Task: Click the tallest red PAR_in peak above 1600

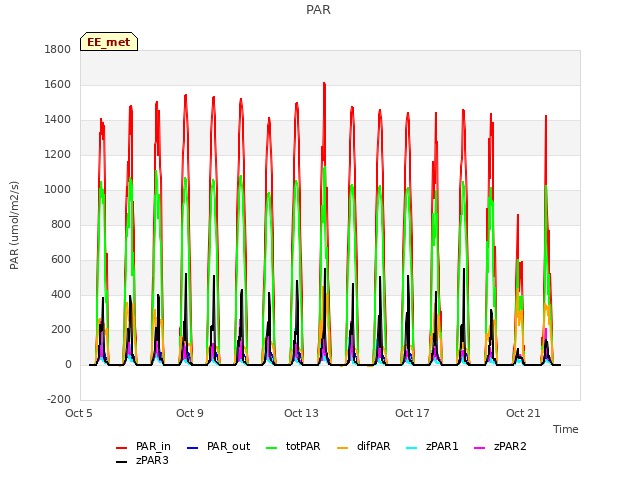Action: click(324, 84)
